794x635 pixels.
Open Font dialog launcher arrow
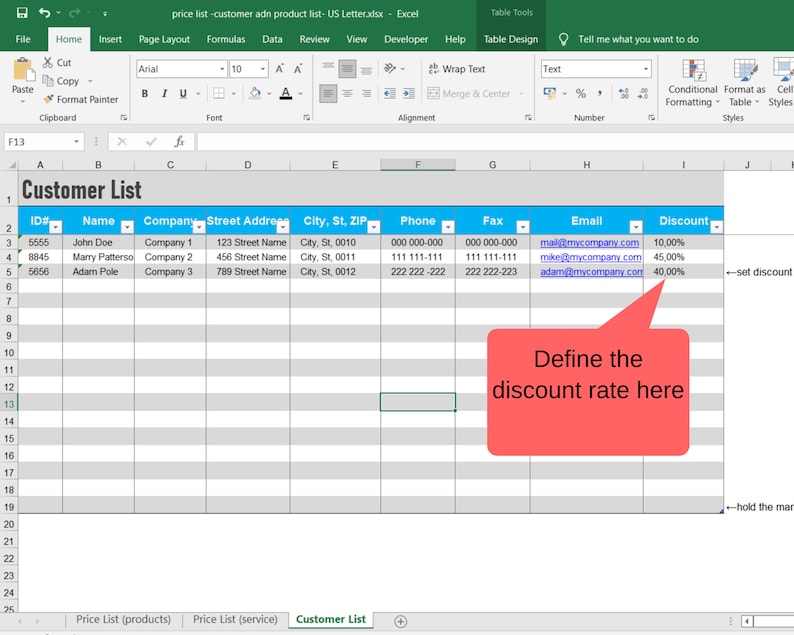pyautogui.click(x=306, y=117)
